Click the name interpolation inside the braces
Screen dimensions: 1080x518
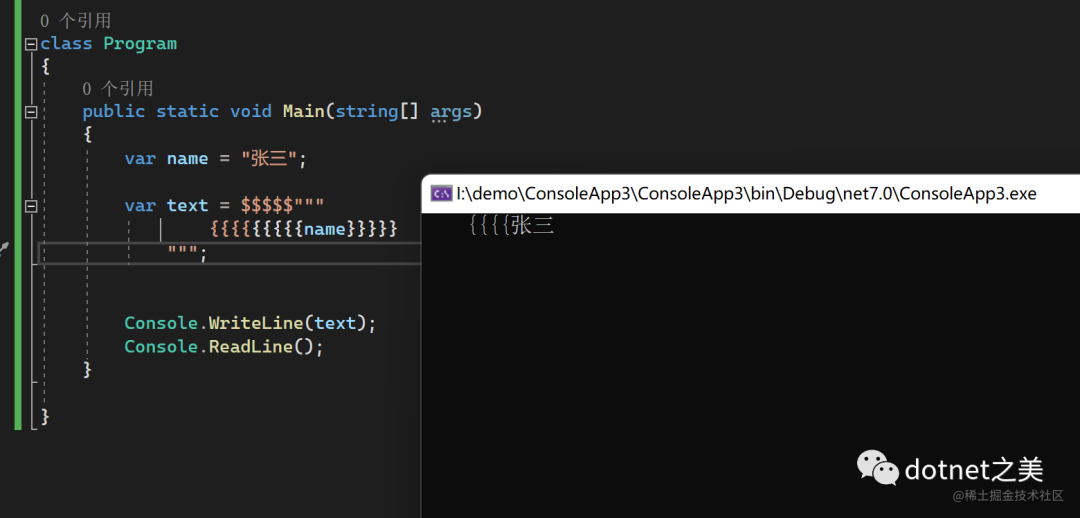[325, 229]
